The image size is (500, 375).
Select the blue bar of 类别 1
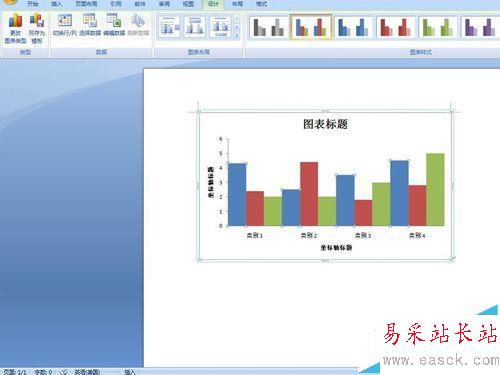pyautogui.click(x=237, y=195)
